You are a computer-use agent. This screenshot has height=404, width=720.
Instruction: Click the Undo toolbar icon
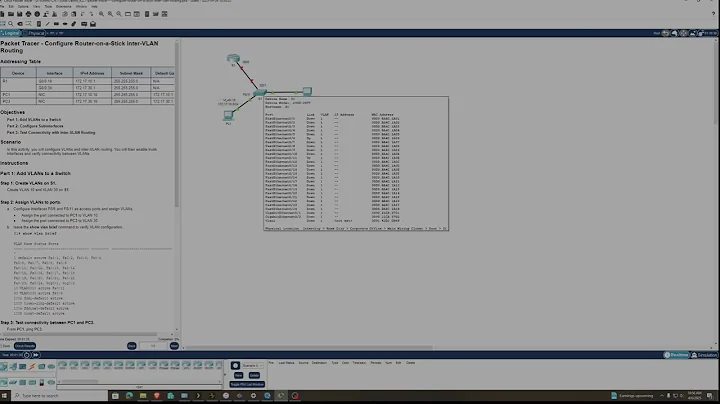(83, 14)
